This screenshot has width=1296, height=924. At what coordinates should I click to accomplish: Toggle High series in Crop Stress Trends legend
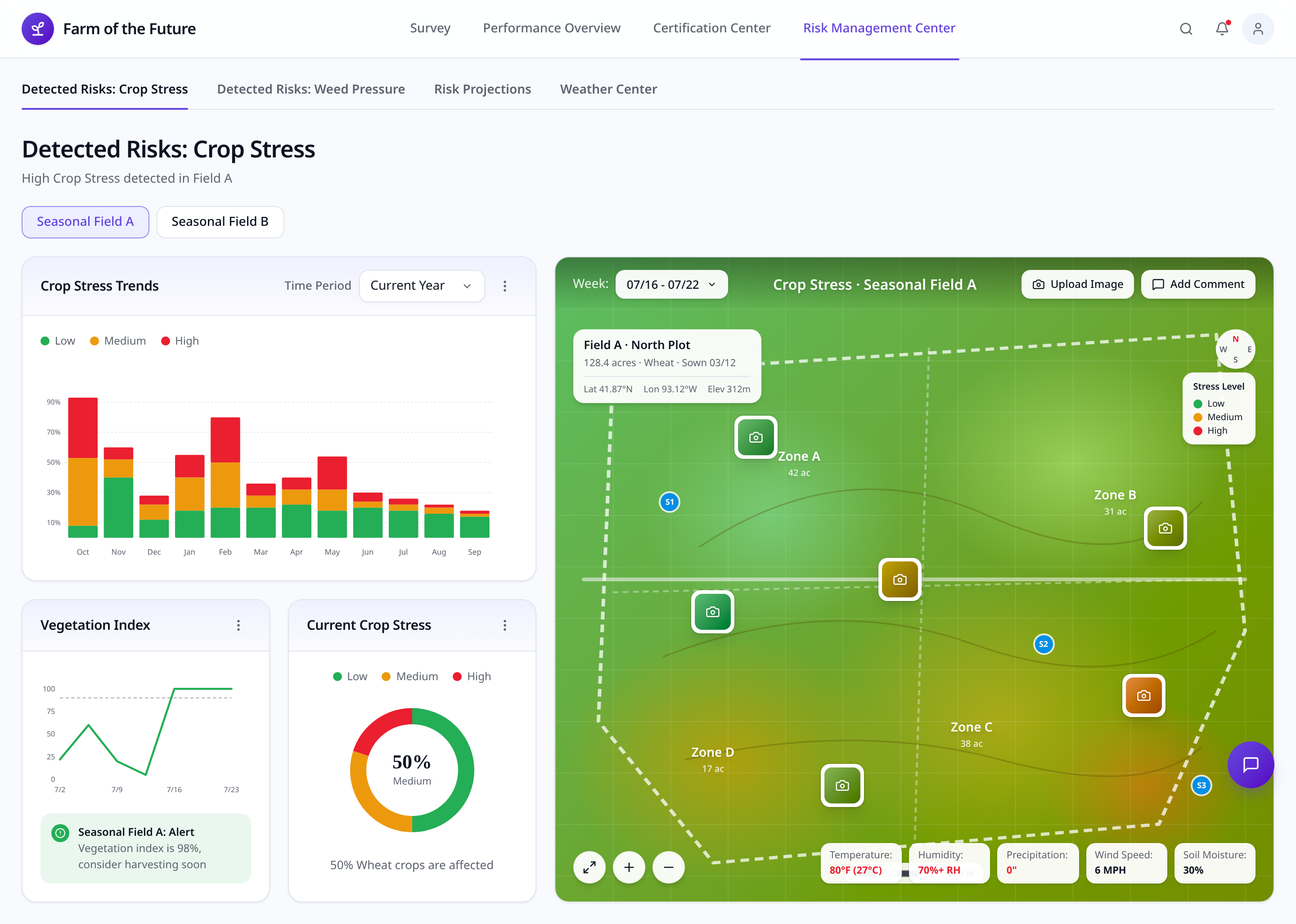coord(180,341)
